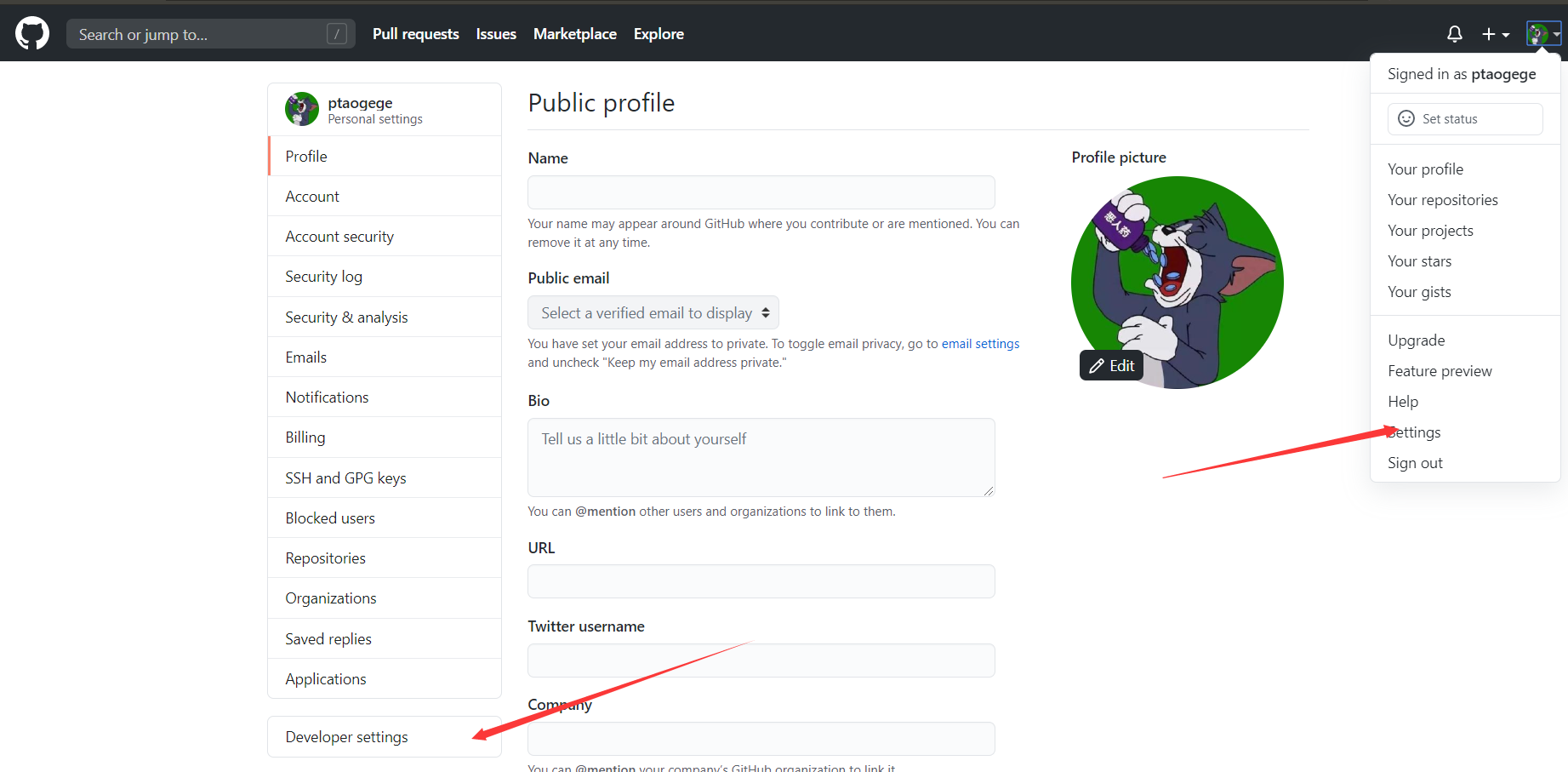Open Settings from user menu

point(1465,432)
